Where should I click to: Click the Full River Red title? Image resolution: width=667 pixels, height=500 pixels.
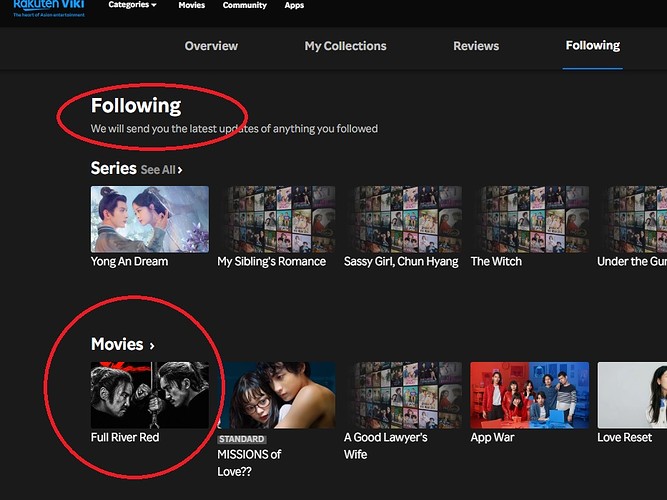coord(125,437)
